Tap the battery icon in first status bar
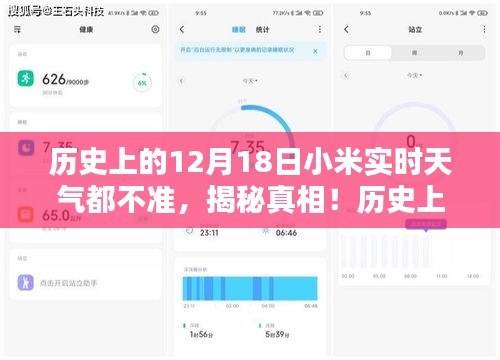This screenshot has height=360, width=500. (153, 13)
